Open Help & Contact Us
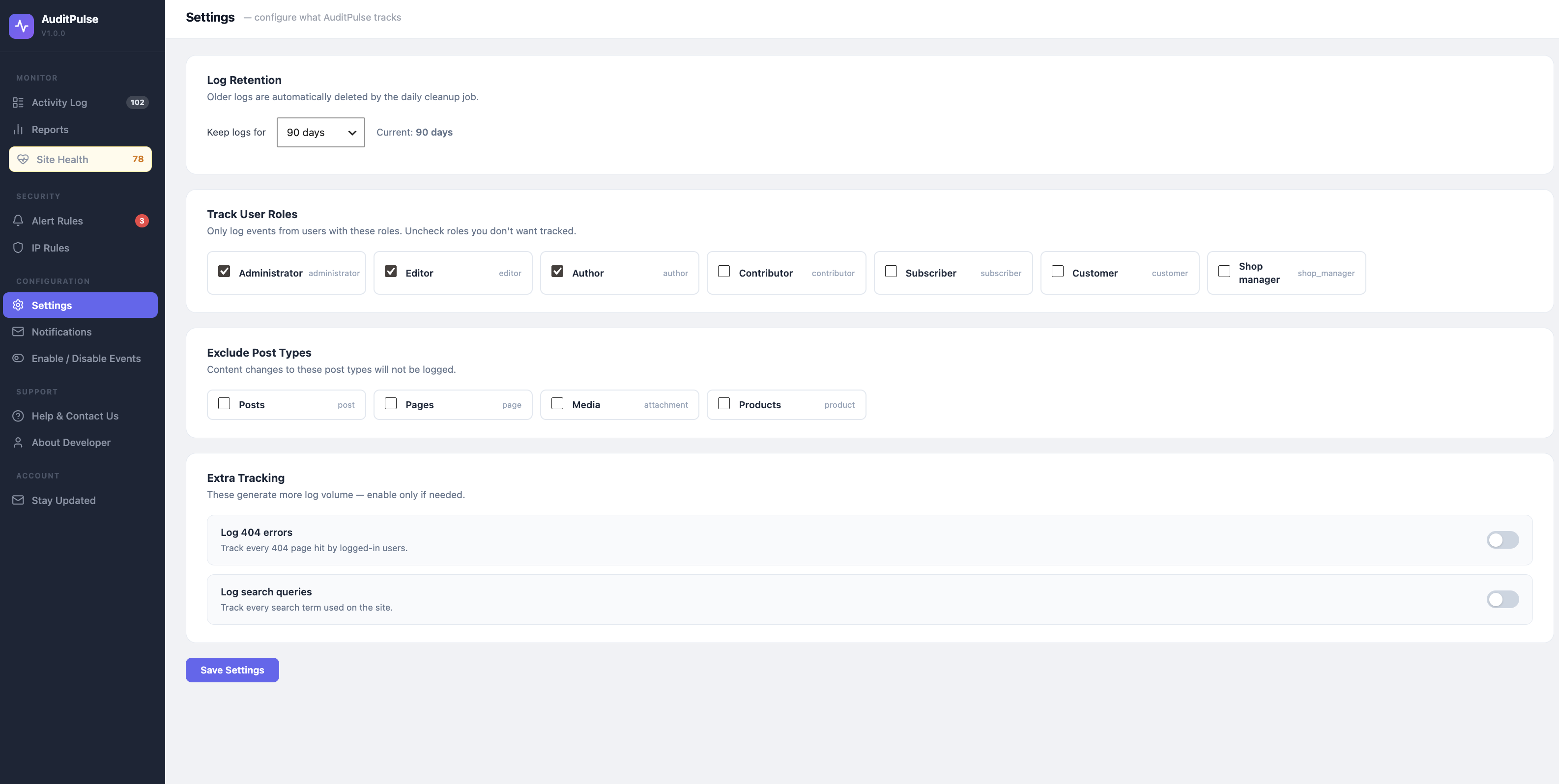The height and width of the screenshot is (784, 1559). 81,416
